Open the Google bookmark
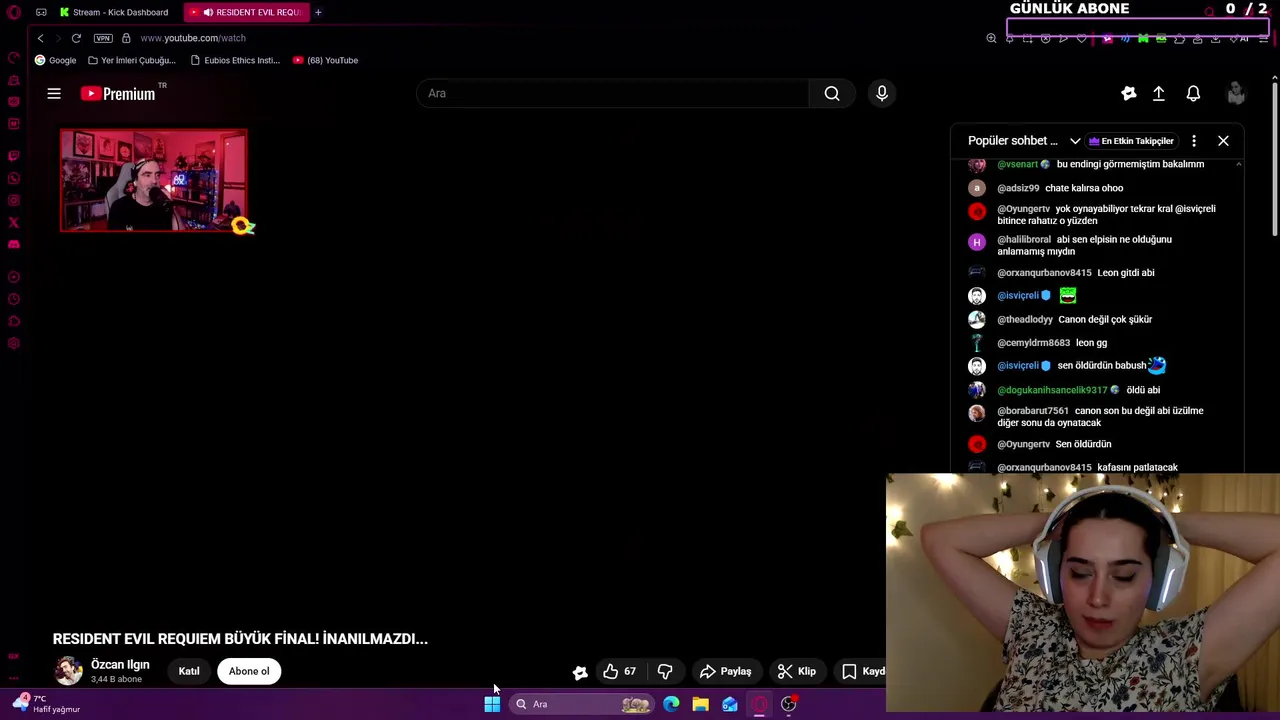This screenshot has width=1280, height=720. click(55, 60)
